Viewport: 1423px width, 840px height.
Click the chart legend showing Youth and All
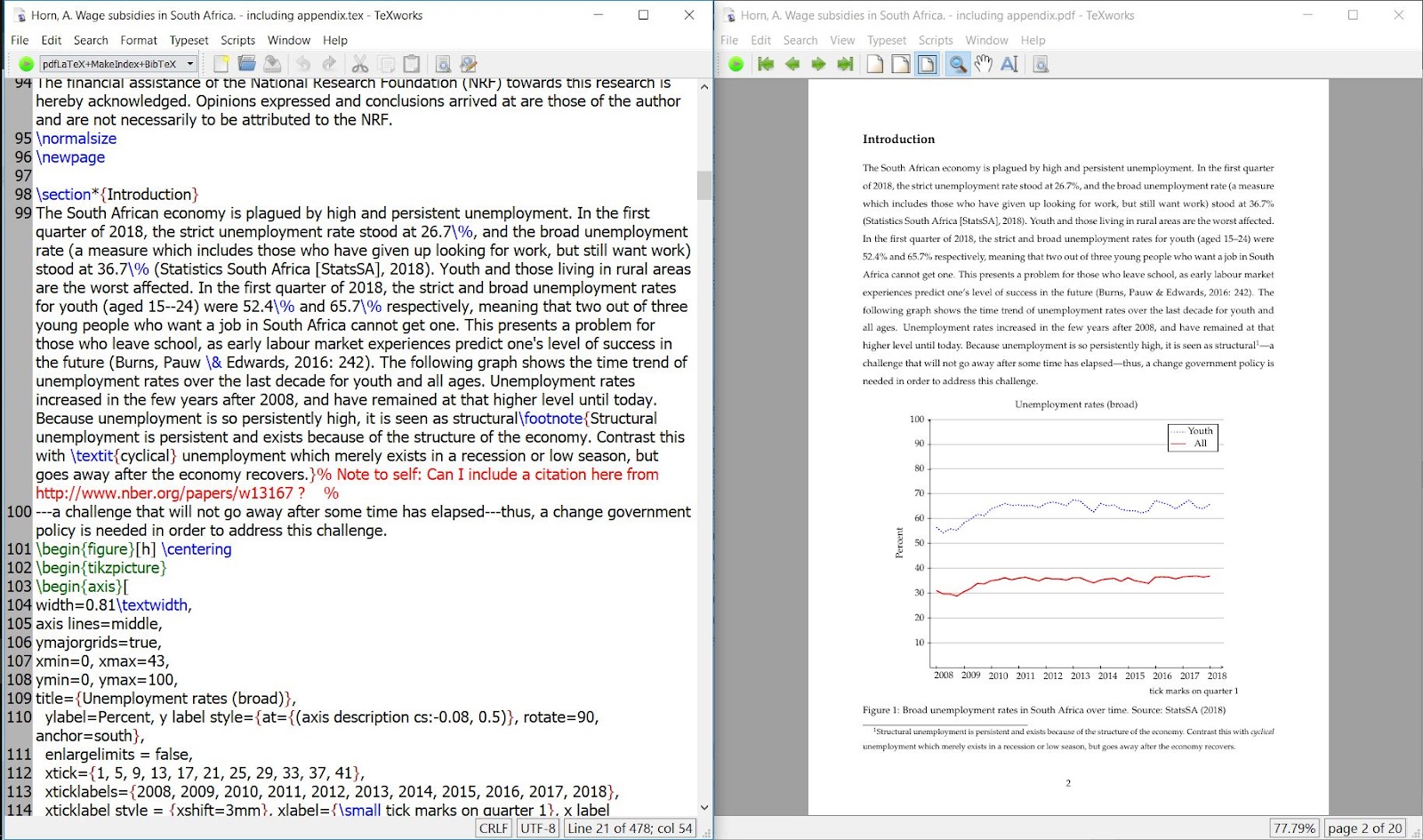point(1193,437)
